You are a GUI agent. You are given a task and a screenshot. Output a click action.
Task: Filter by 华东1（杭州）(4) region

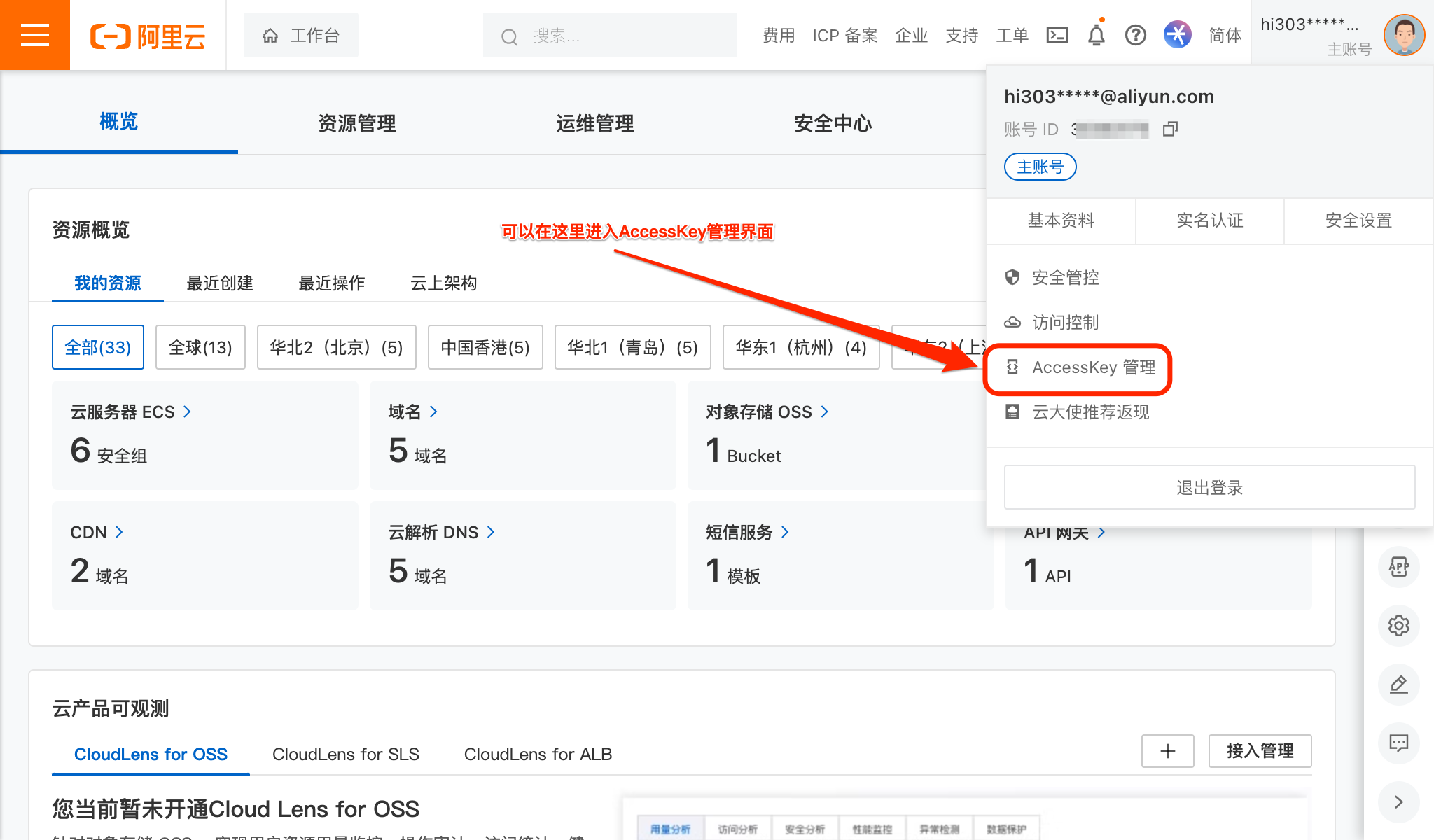801,347
